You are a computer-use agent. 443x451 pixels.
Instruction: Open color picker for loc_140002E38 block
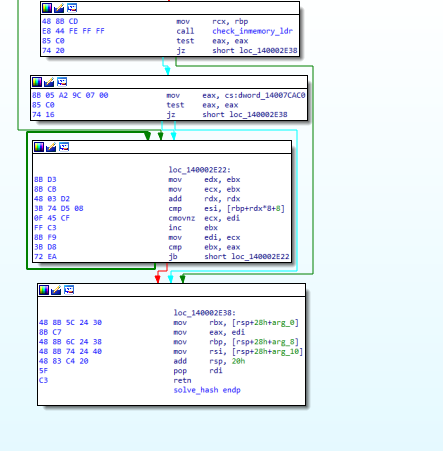[44, 290]
